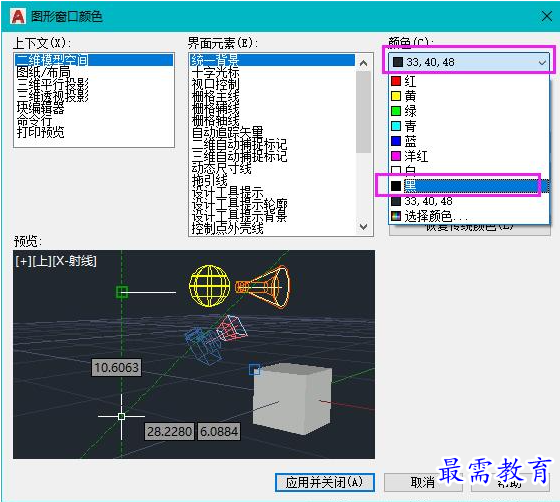The width and height of the screenshot is (560, 502).
Task: Select 三维透视投影 context
Action: click(94, 96)
